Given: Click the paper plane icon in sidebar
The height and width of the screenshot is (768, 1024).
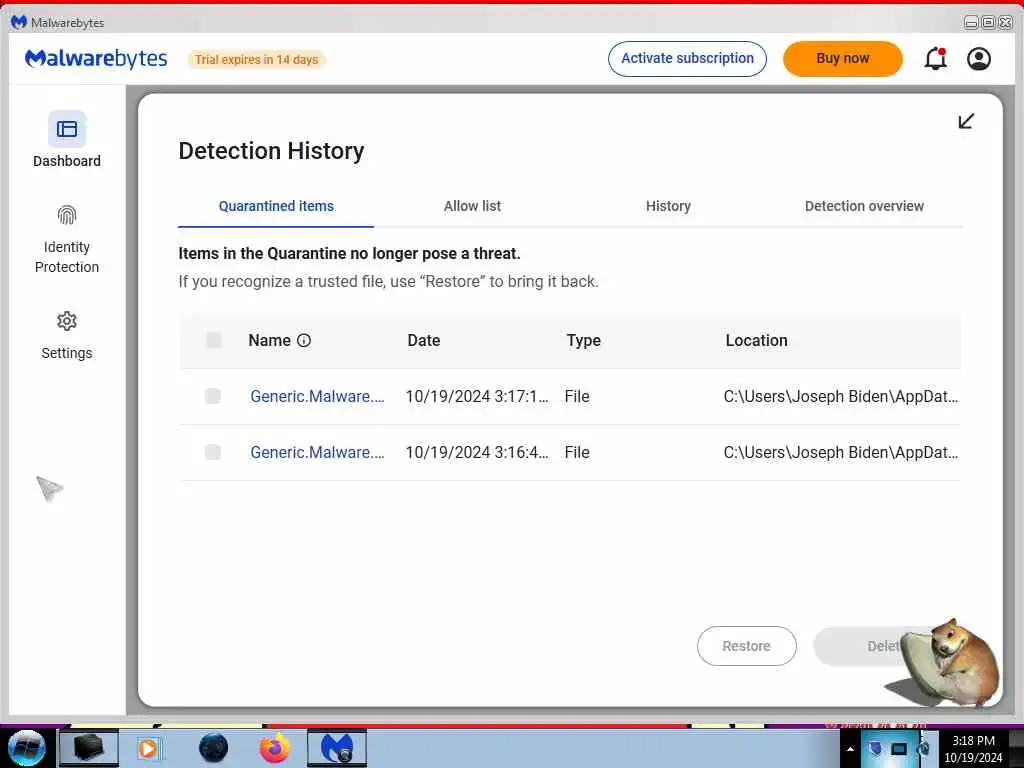Looking at the screenshot, I should [49, 488].
